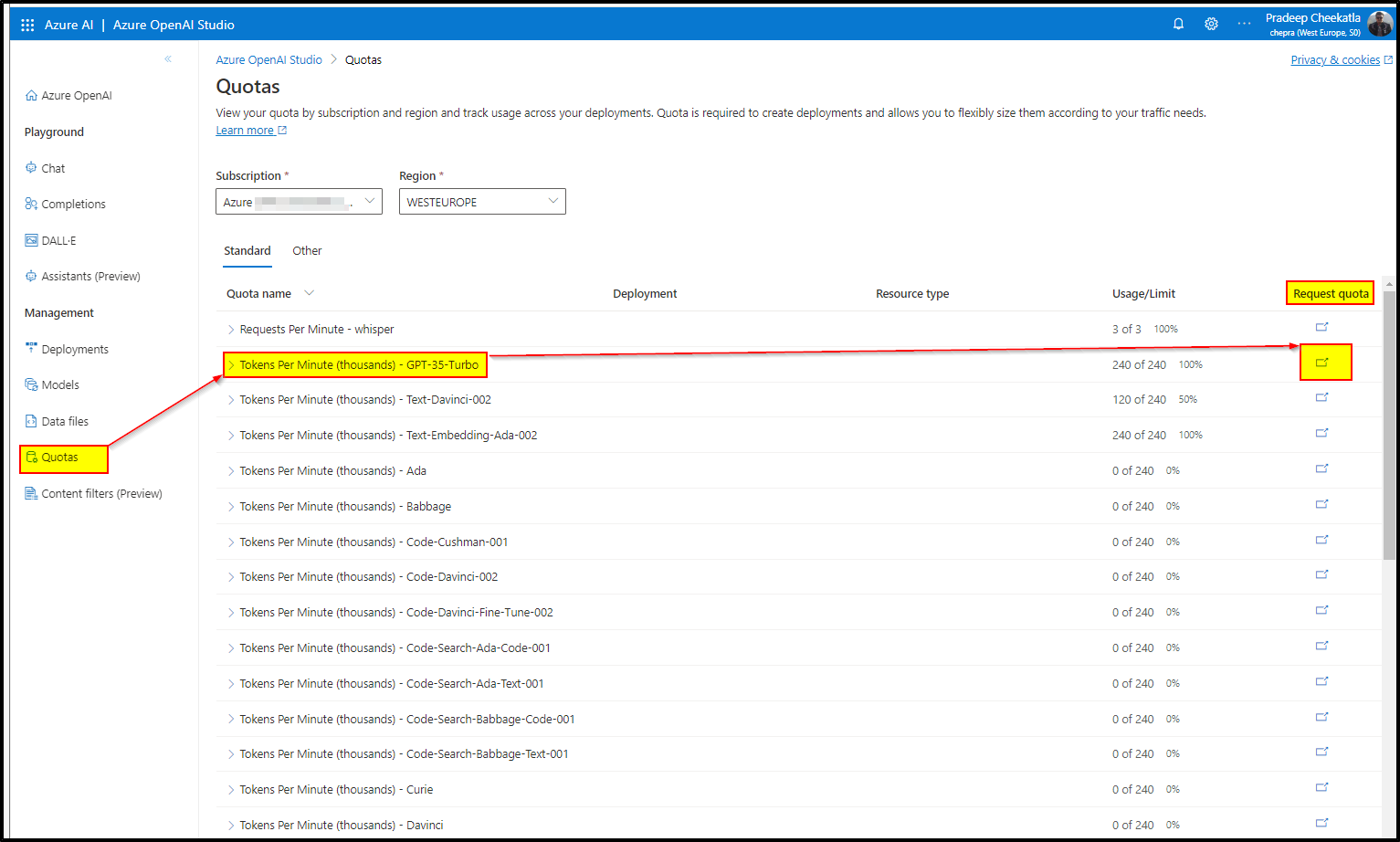Open the Region dropdown showing WESTEUROPE

(x=482, y=201)
